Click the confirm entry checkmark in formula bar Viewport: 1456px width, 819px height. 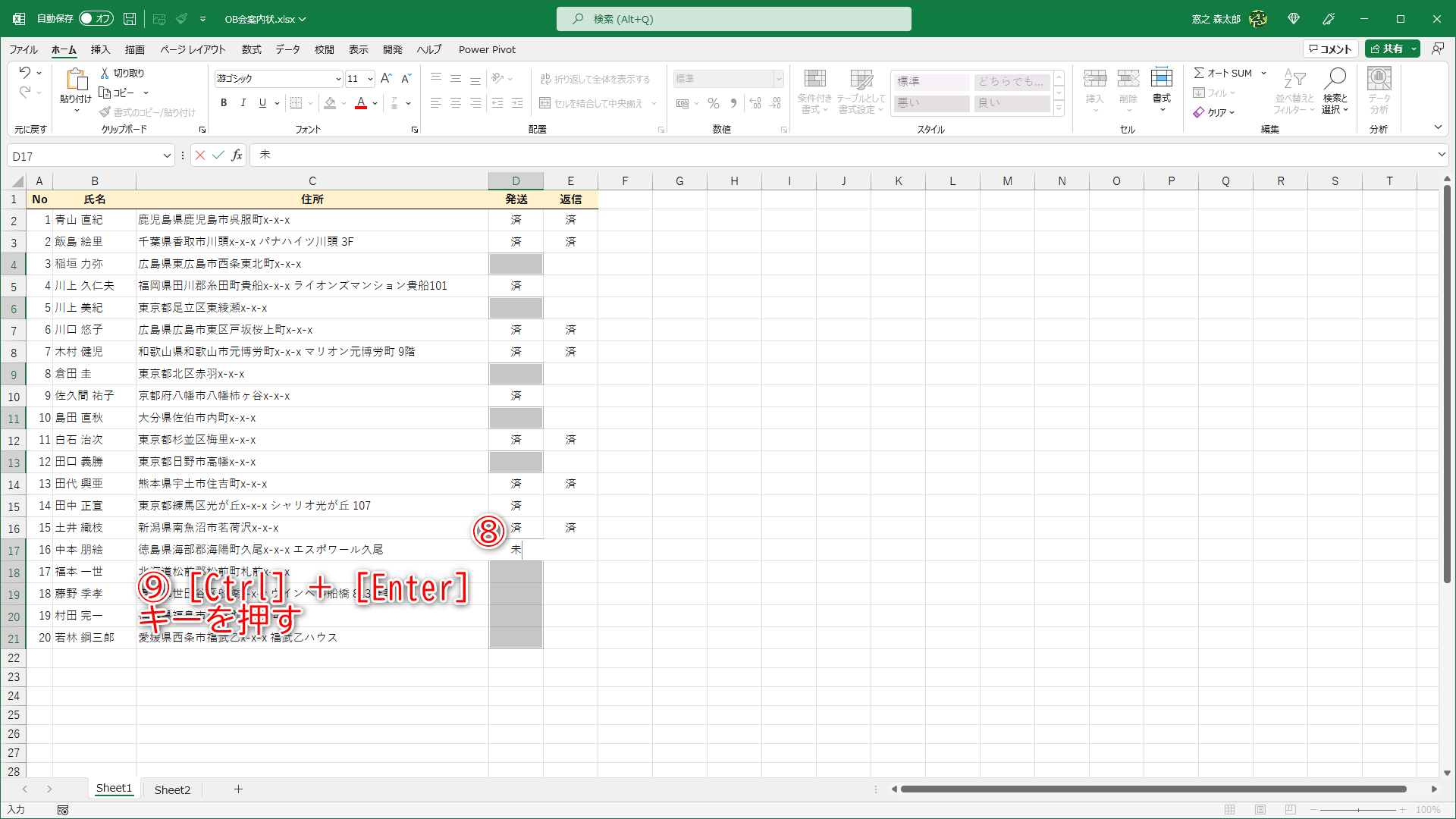[x=218, y=155]
